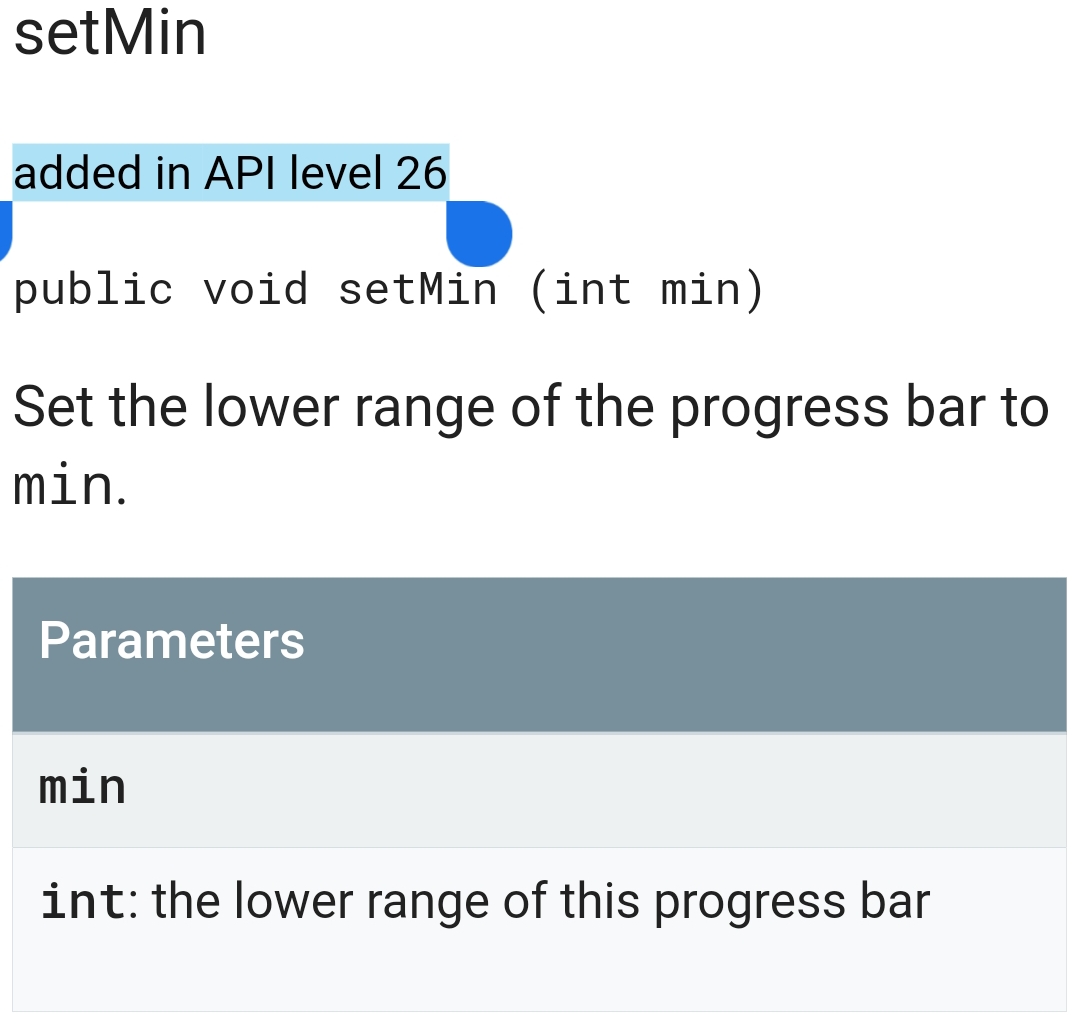Tap the right blue text selection handle
The height and width of the screenshot is (1030, 1080).
[x=479, y=234]
